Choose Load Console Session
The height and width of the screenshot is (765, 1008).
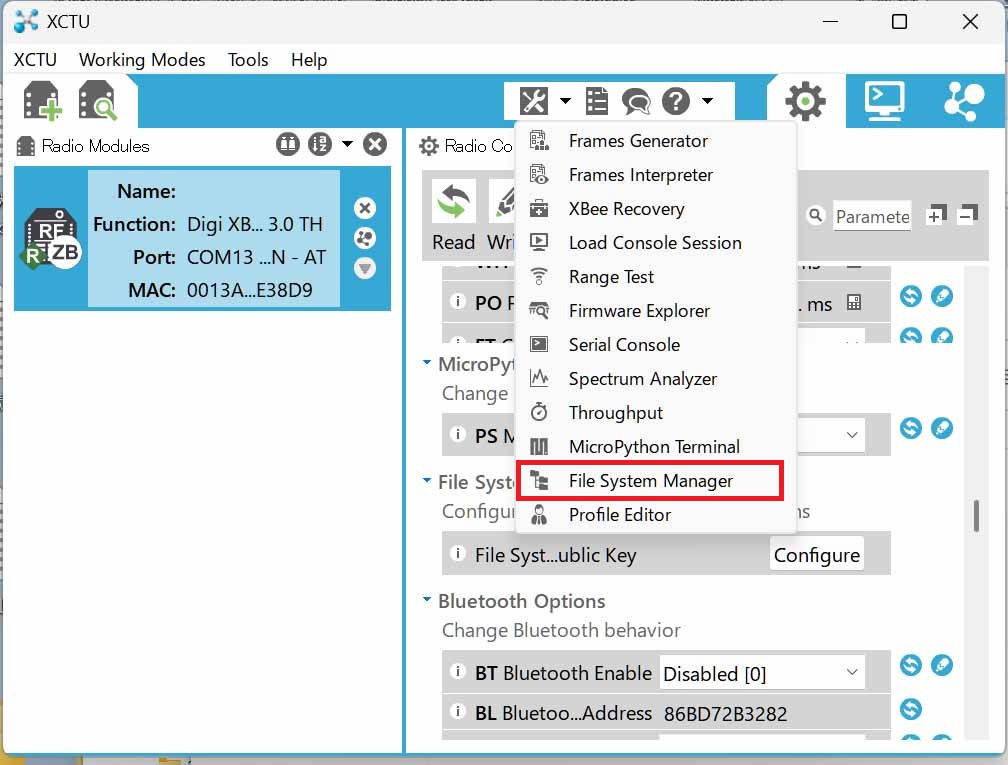[656, 243]
